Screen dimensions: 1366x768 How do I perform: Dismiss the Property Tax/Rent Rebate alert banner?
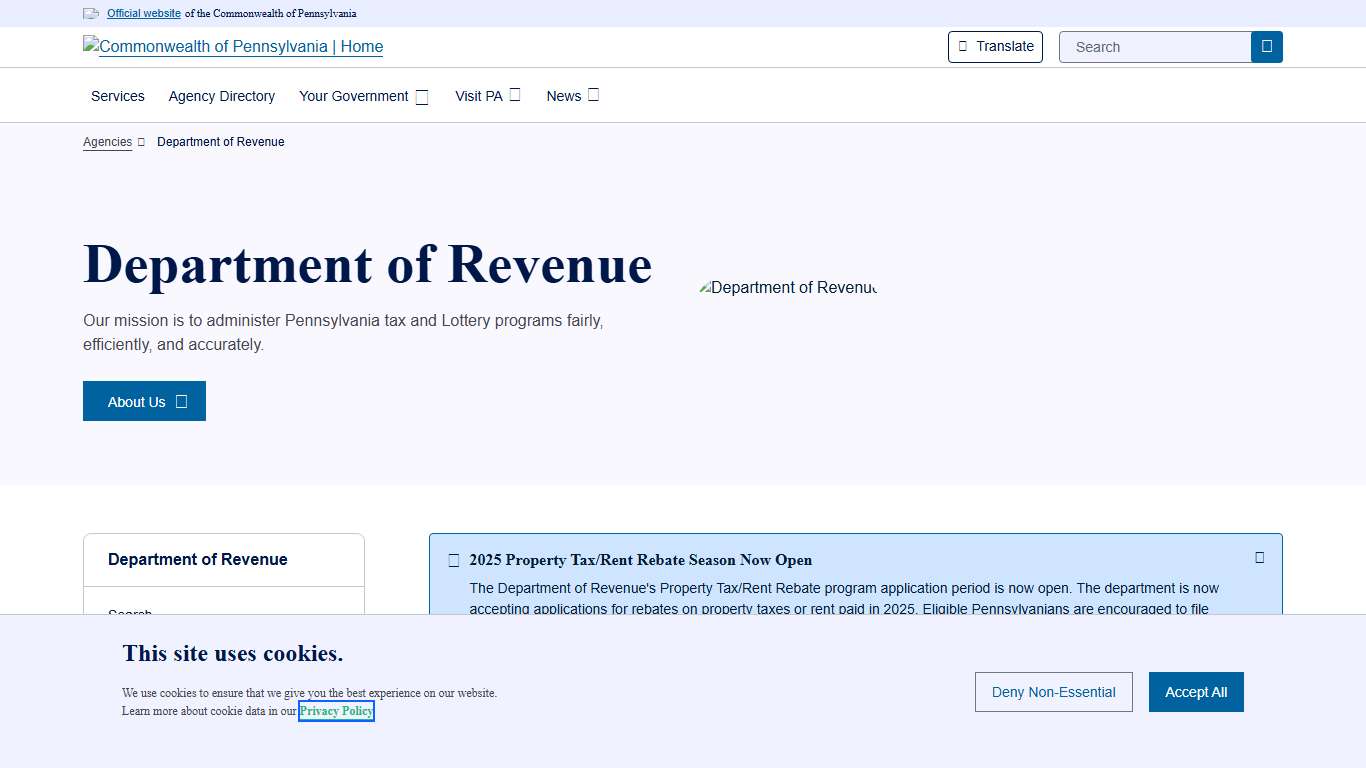(x=1259, y=557)
